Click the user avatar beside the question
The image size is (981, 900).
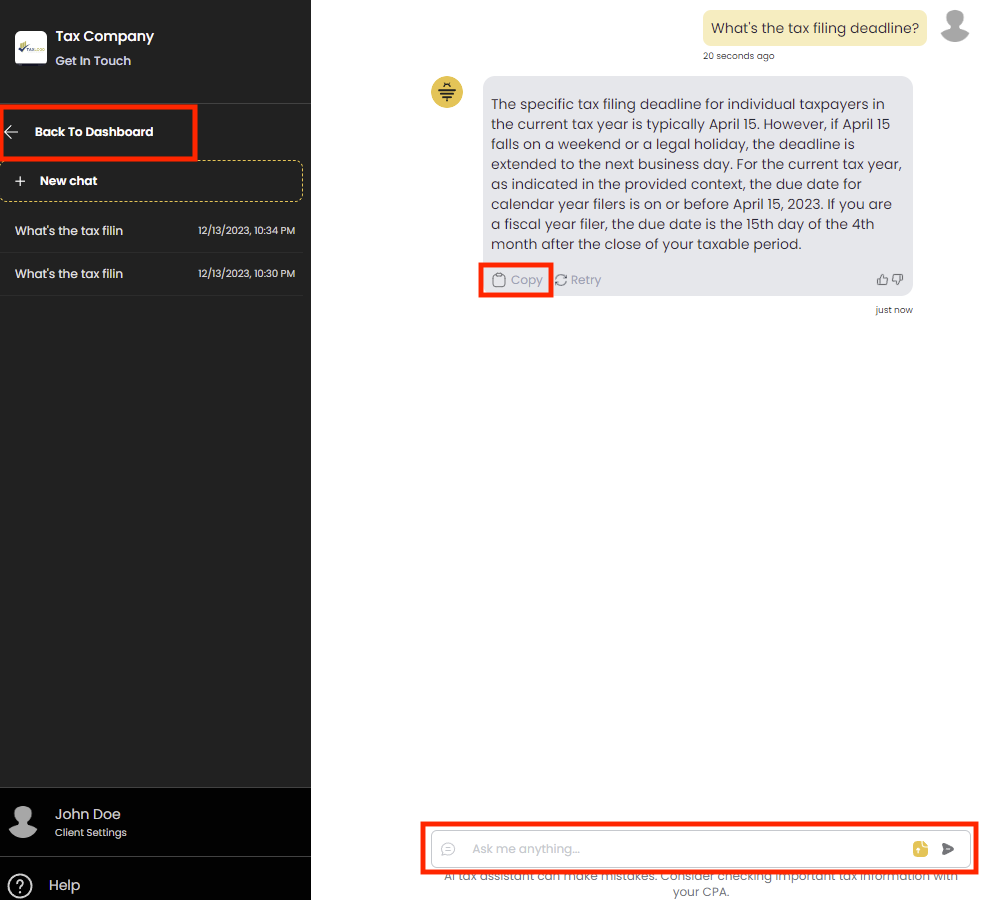click(x=955, y=27)
